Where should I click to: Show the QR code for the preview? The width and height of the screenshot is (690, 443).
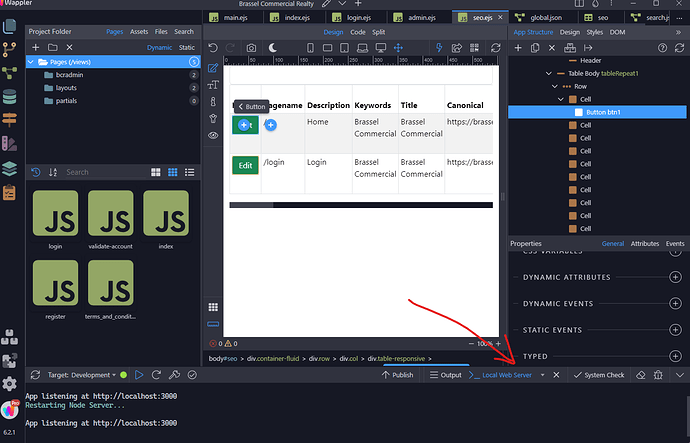[474, 48]
